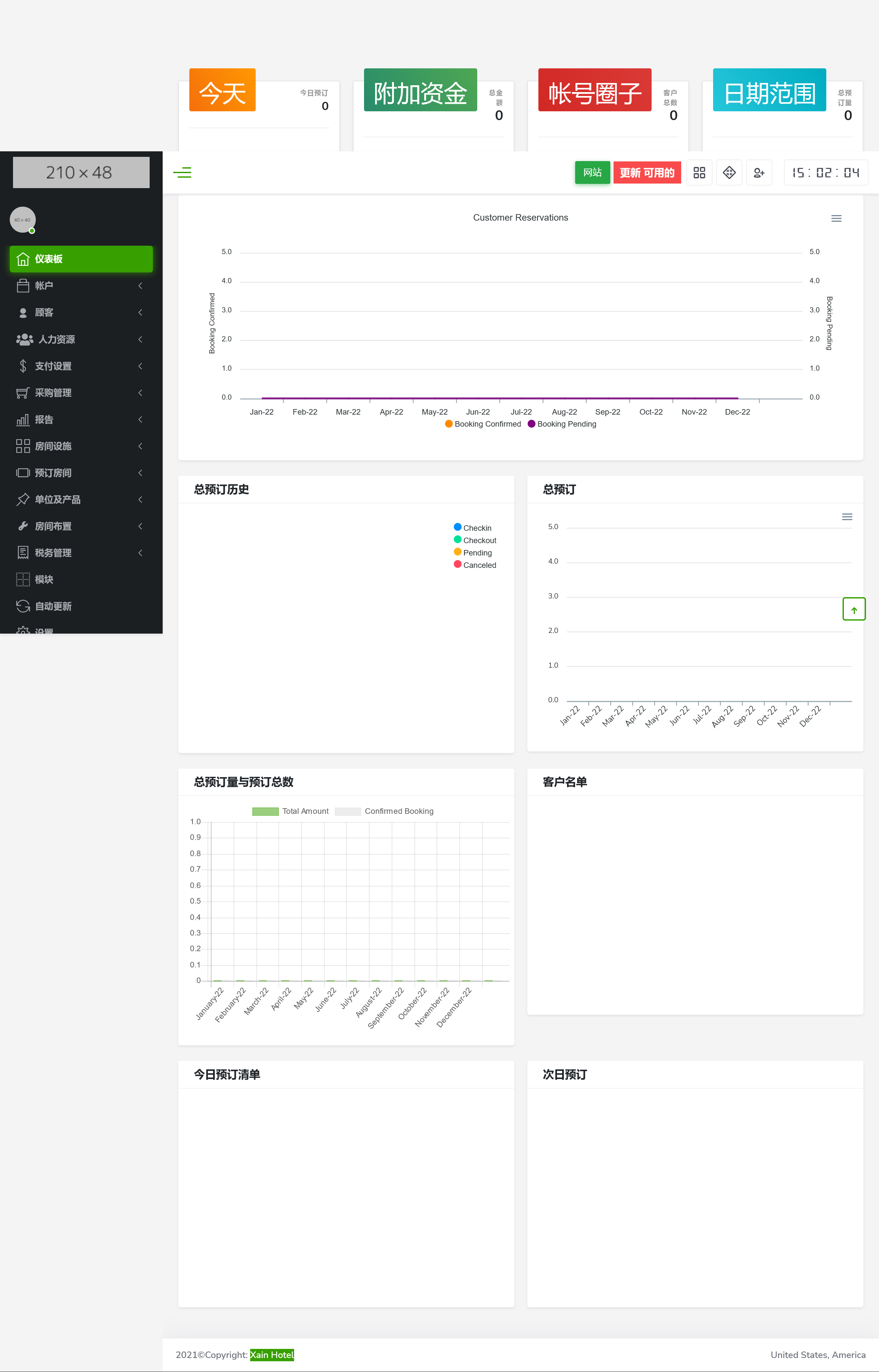Expand the 房间设施 menu chevron
The image size is (879, 1372).
(141, 446)
